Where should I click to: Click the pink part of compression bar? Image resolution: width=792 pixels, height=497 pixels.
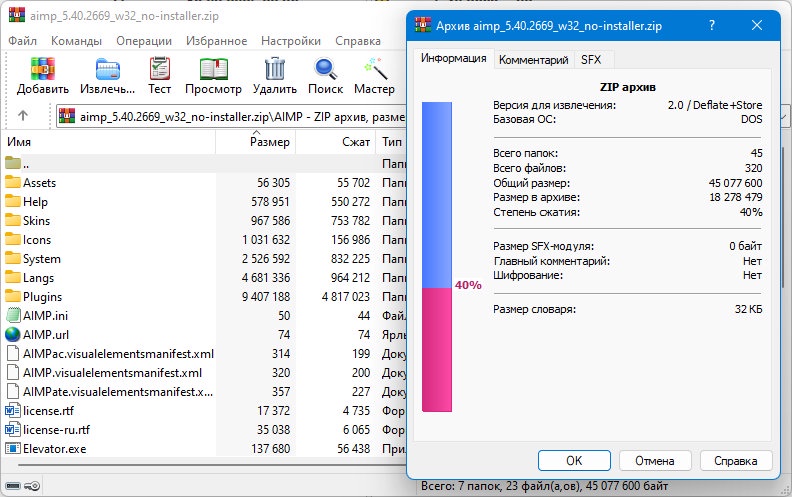[x=437, y=350]
